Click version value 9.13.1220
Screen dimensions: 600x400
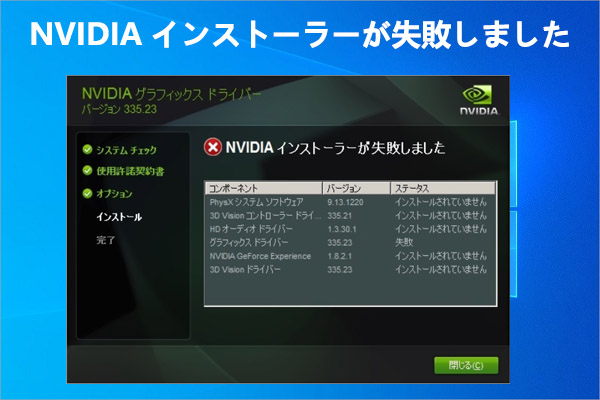point(345,202)
